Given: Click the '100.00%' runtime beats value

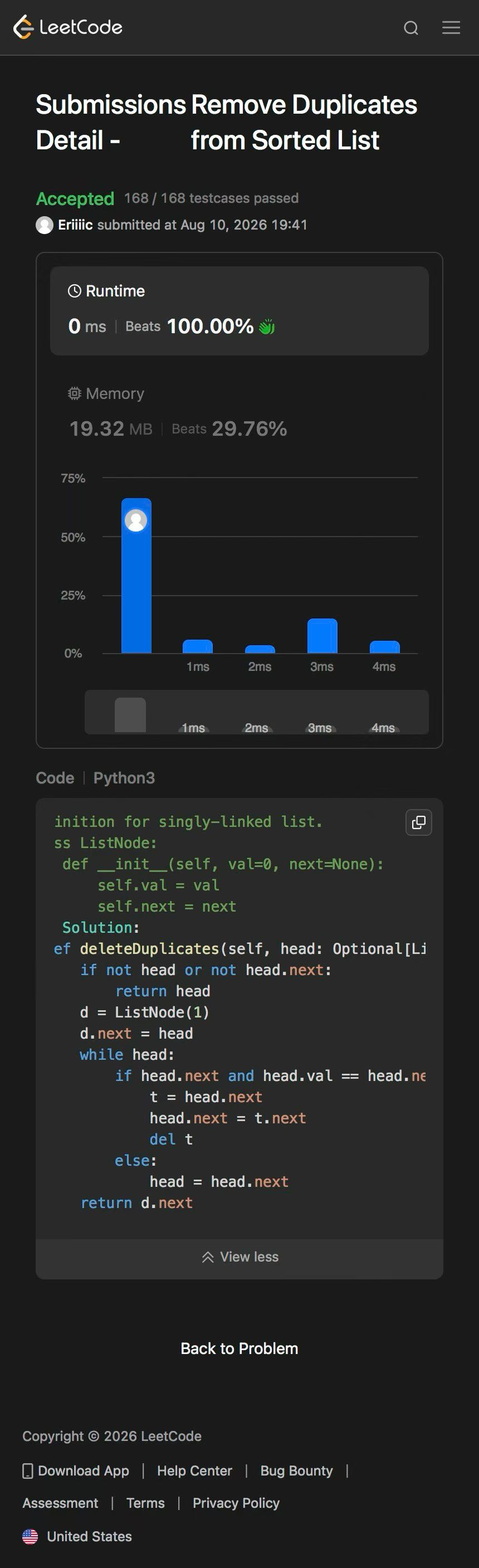Looking at the screenshot, I should click(x=210, y=327).
